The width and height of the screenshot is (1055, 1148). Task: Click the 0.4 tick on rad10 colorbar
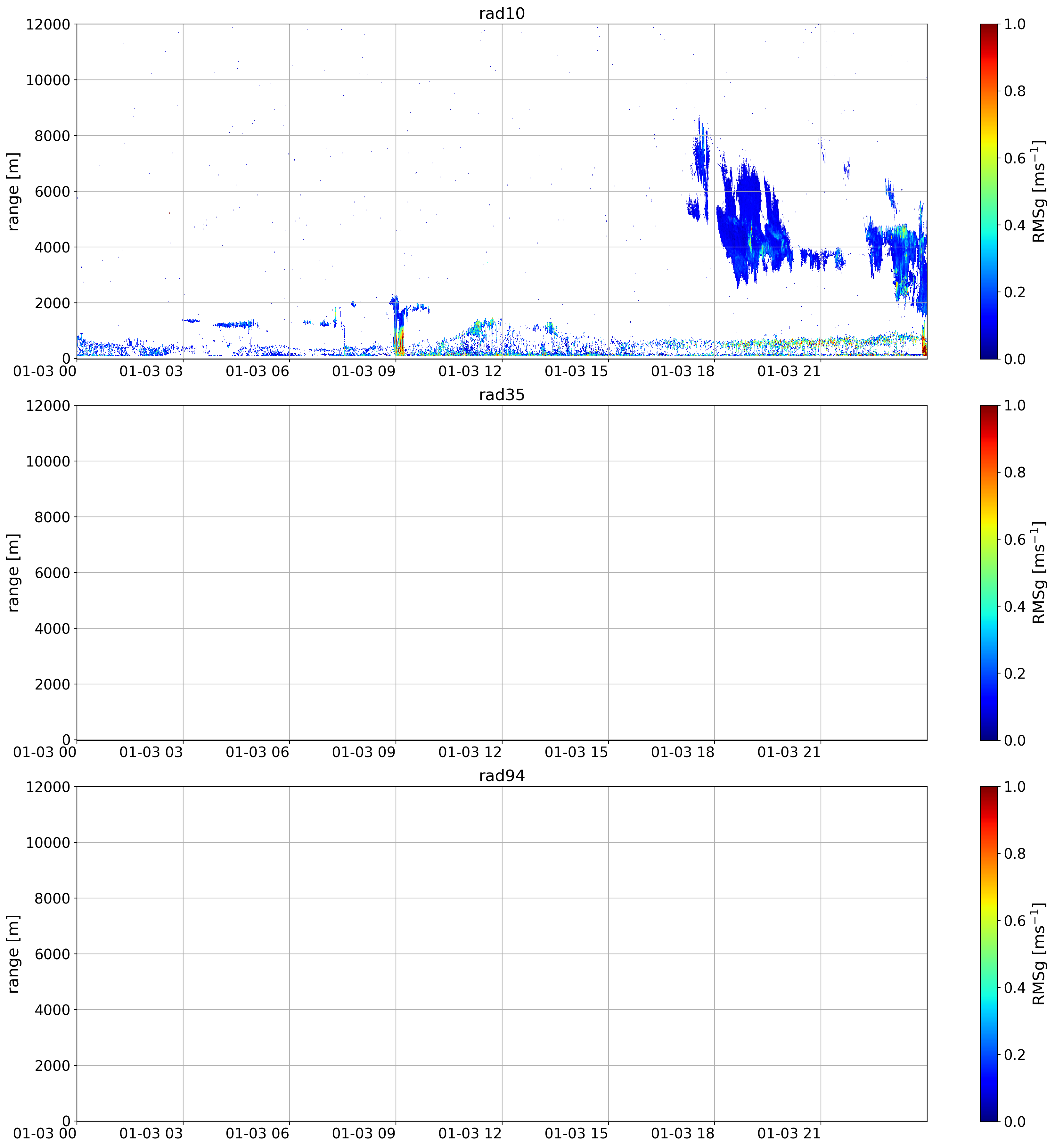click(1014, 225)
